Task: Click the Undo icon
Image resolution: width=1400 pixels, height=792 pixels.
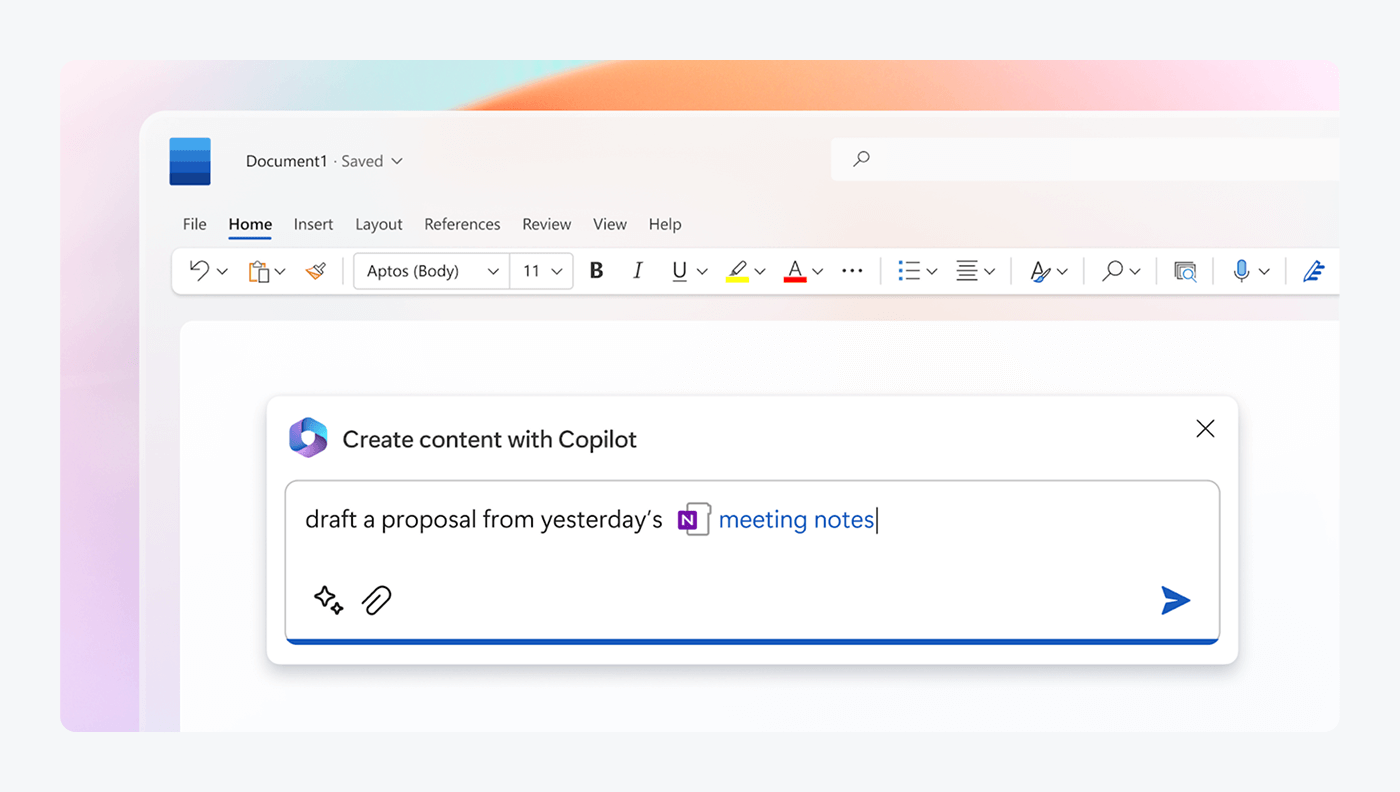Action: coord(199,271)
